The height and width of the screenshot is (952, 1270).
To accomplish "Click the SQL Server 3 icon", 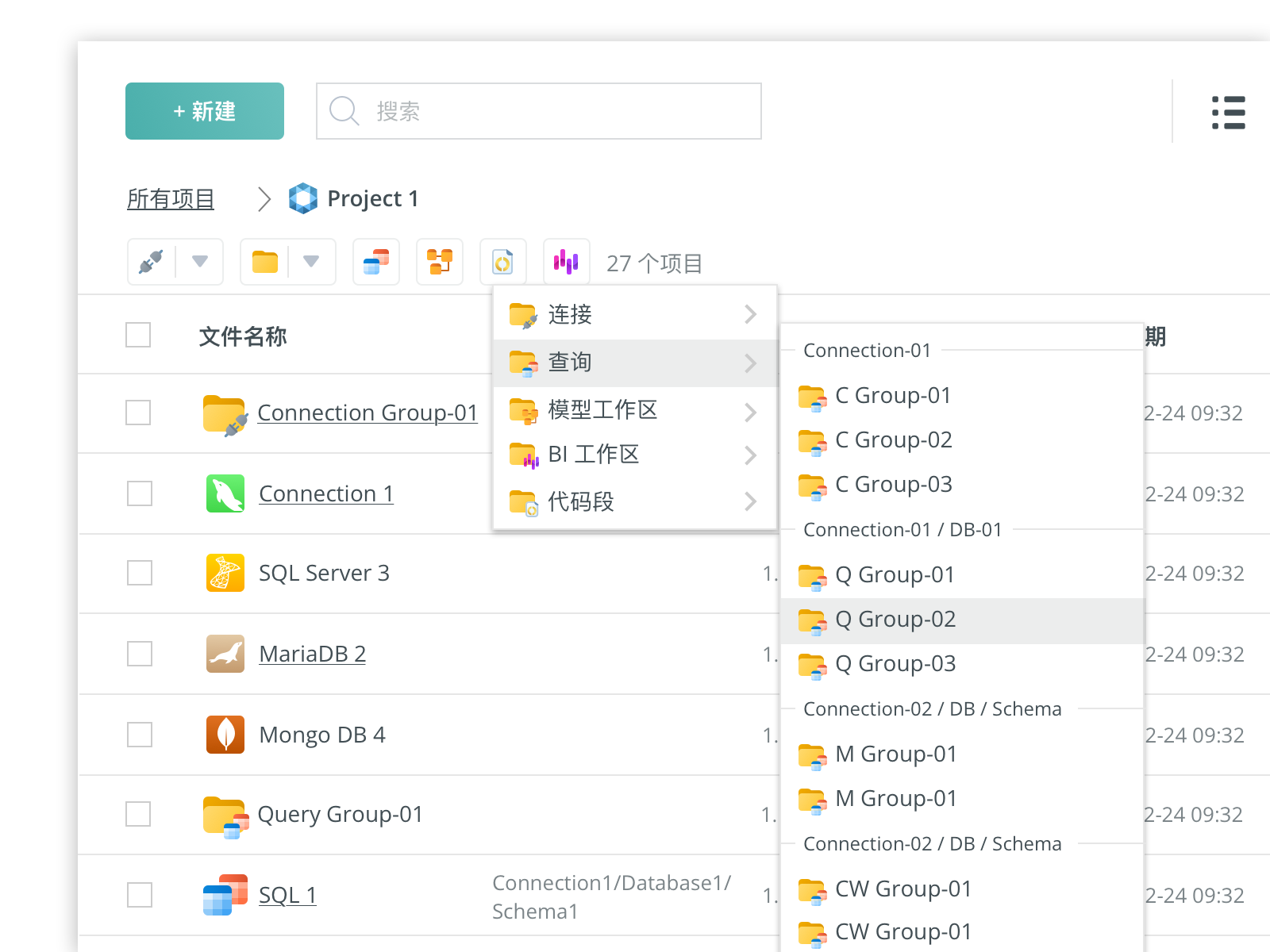I will pos(225,573).
